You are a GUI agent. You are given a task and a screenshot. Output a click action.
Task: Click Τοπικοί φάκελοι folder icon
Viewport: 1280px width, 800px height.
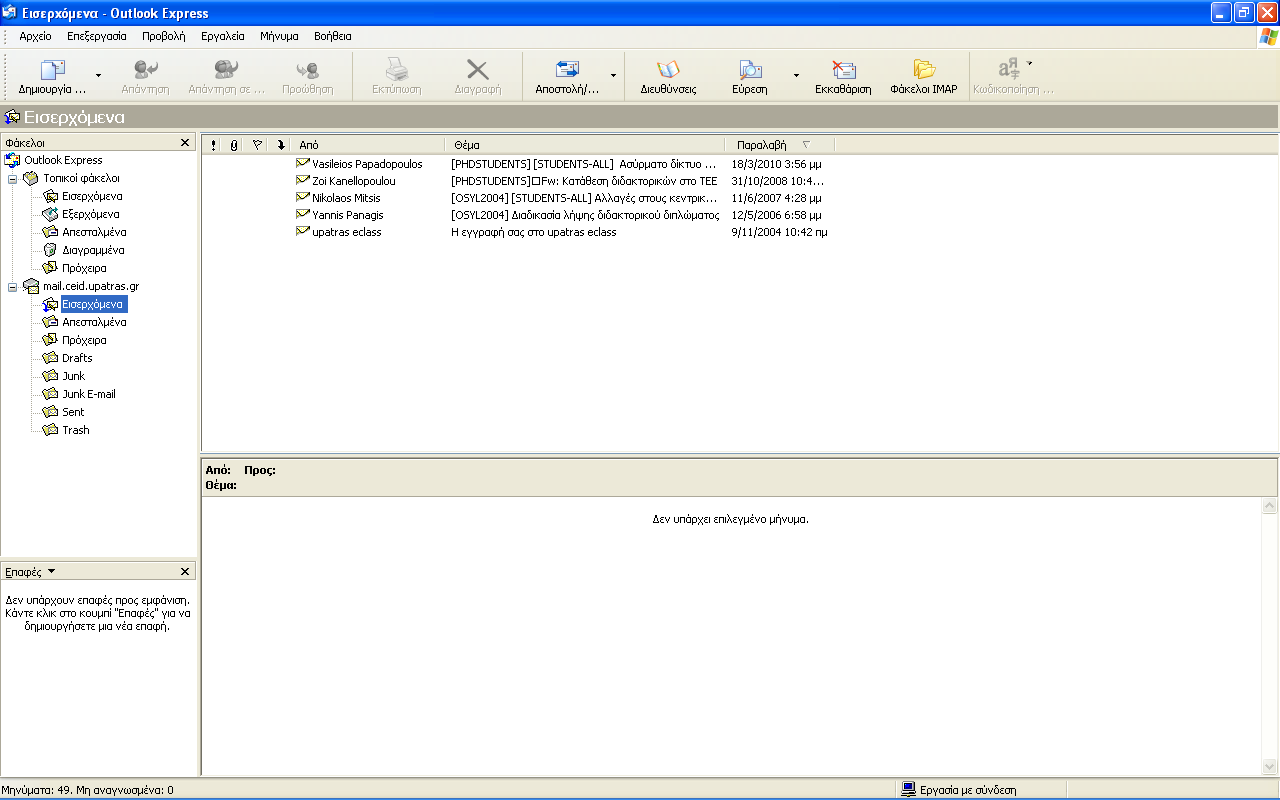[x=31, y=178]
